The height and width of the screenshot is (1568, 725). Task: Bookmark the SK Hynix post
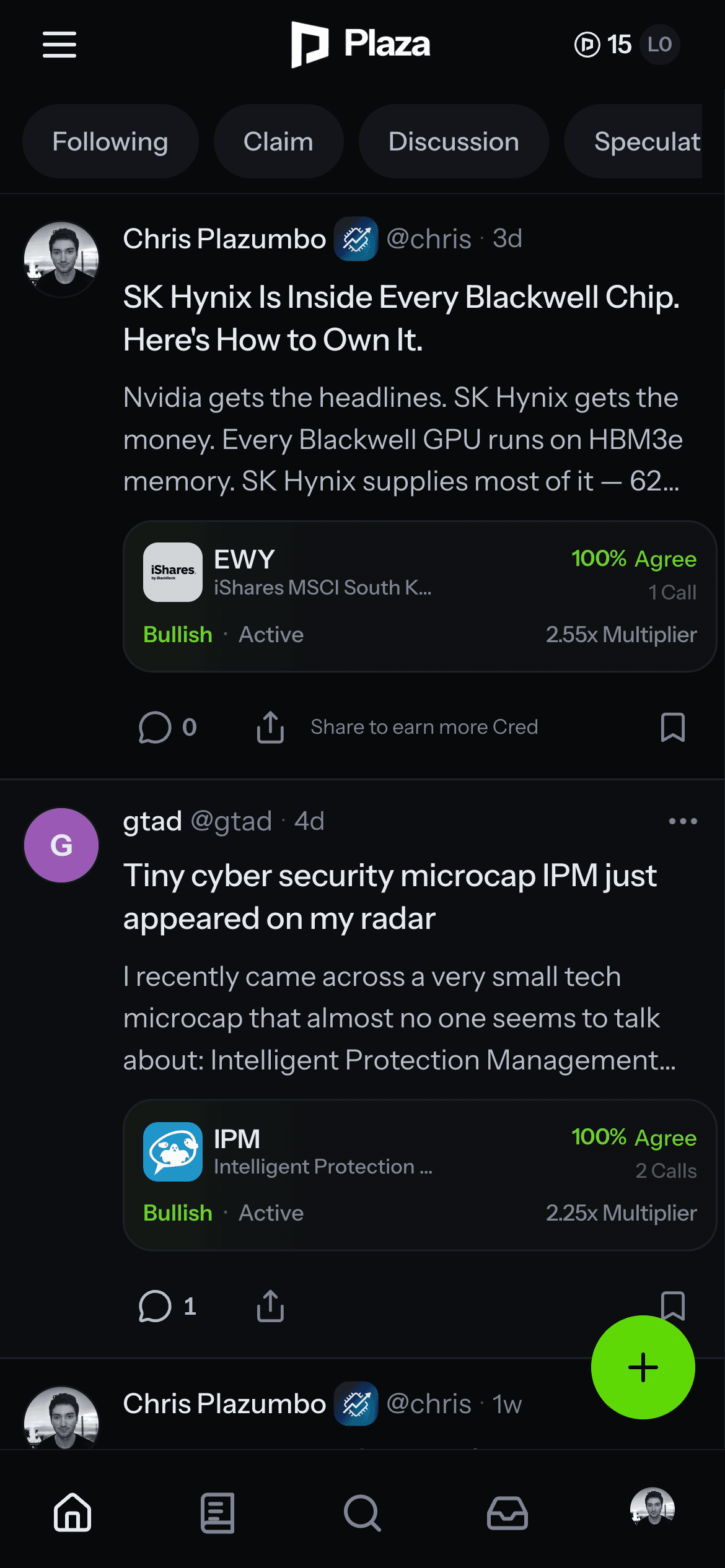(x=672, y=727)
